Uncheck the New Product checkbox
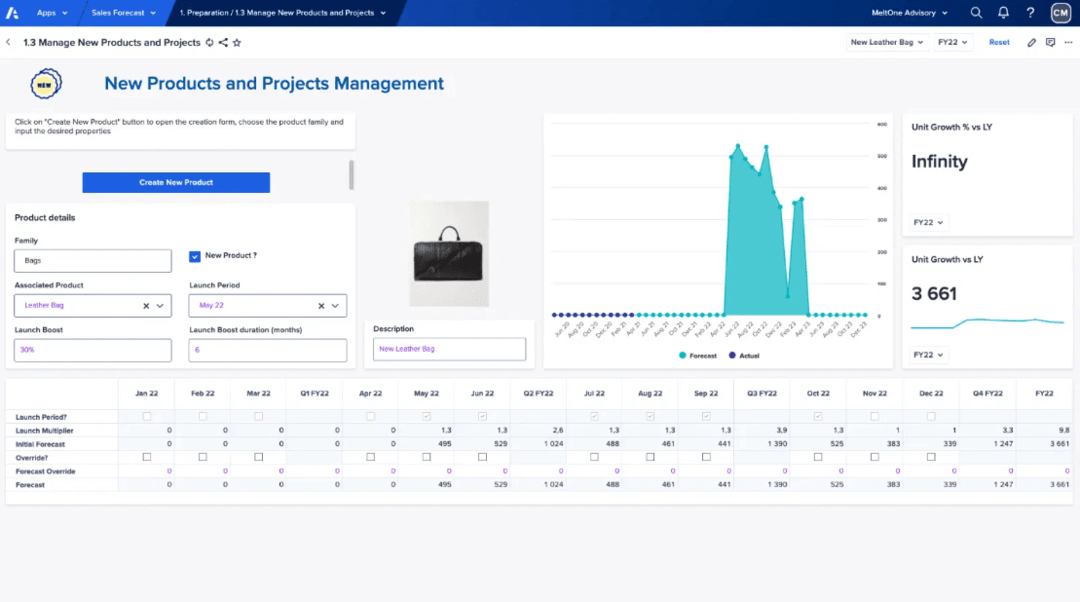The height and width of the screenshot is (602, 1080). click(x=194, y=255)
